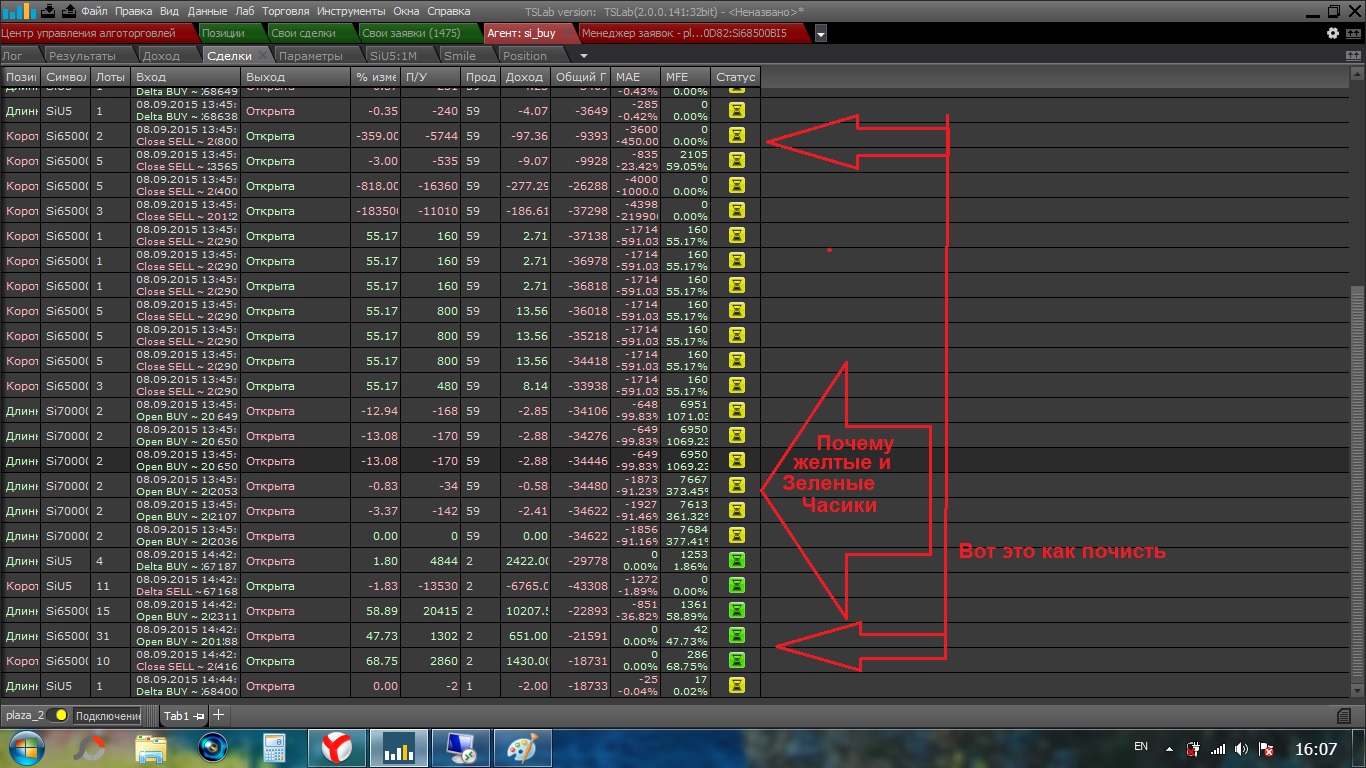1366x768 pixels.
Task: Click the green status icon in the -22893 row
Action: 737,610
